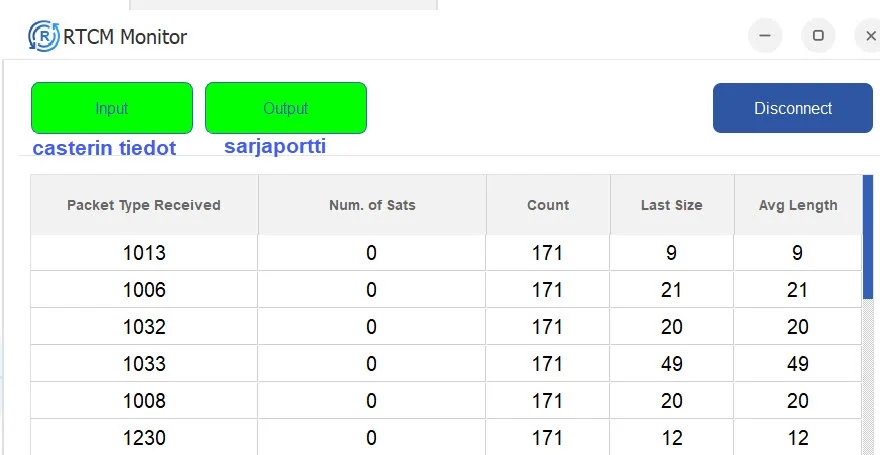Click Num. of Sats cell in row 1008
The image size is (880, 455).
pos(372,401)
